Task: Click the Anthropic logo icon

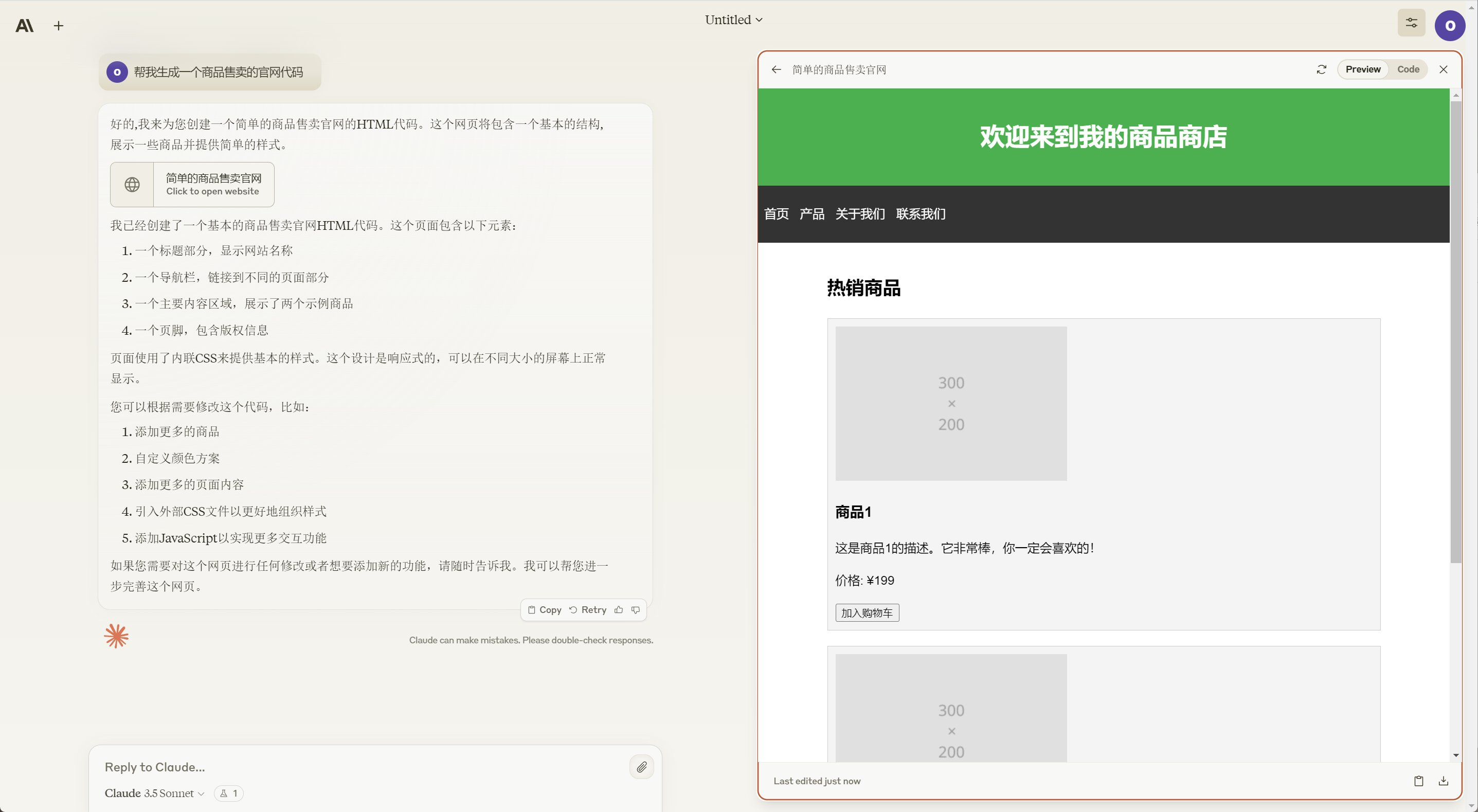Action: [24, 25]
